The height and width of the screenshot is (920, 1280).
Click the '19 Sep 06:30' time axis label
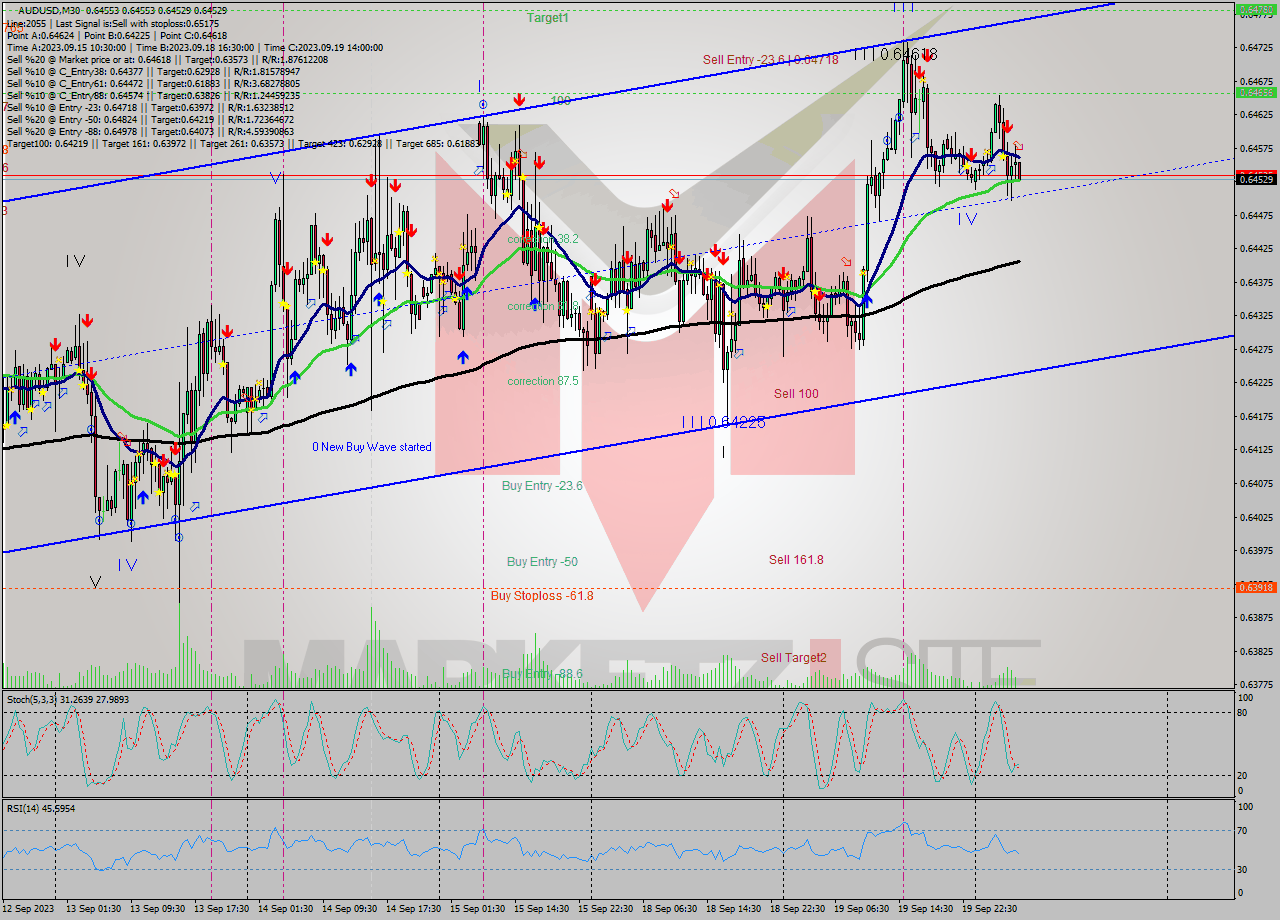pyautogui.click(x=861, y=909)
